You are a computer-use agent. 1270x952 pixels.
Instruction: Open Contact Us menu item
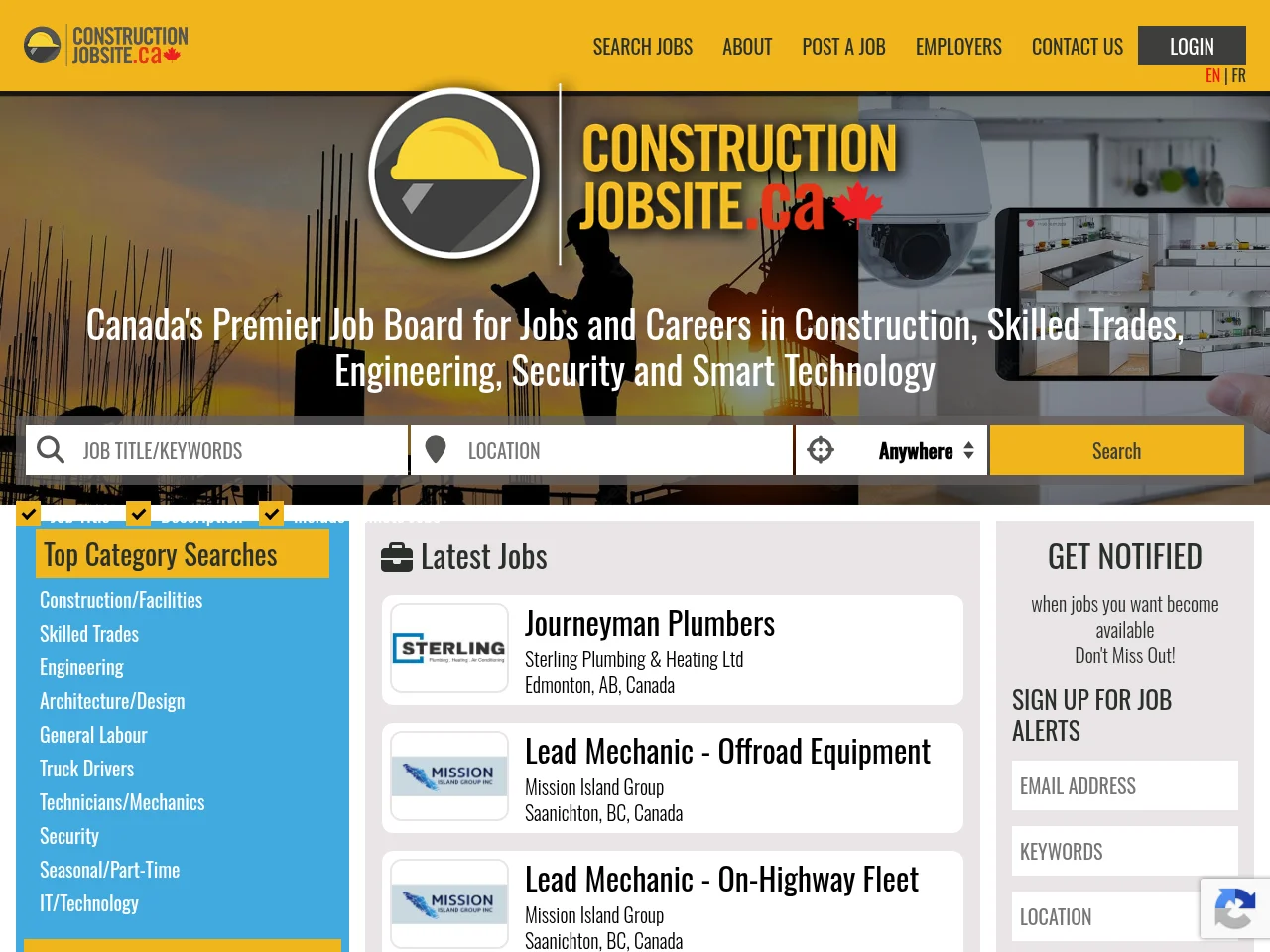tap(1078, 47)
